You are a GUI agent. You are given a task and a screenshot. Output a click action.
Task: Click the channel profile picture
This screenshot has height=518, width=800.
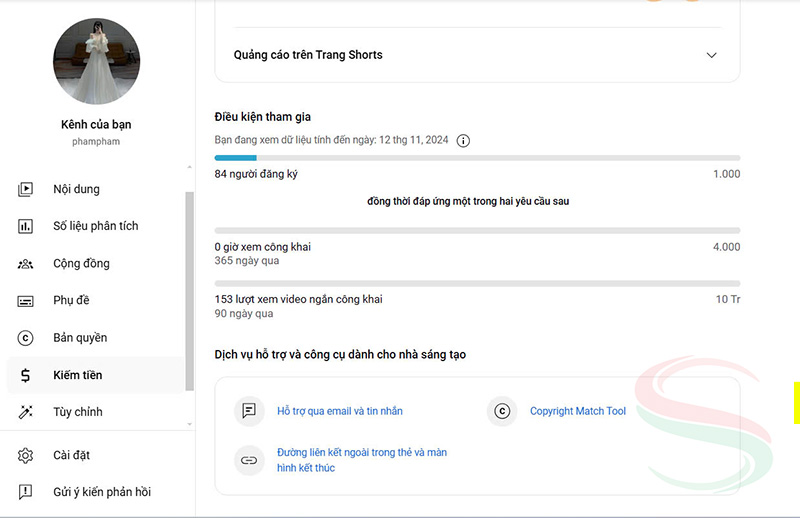[x=96, y=61]
